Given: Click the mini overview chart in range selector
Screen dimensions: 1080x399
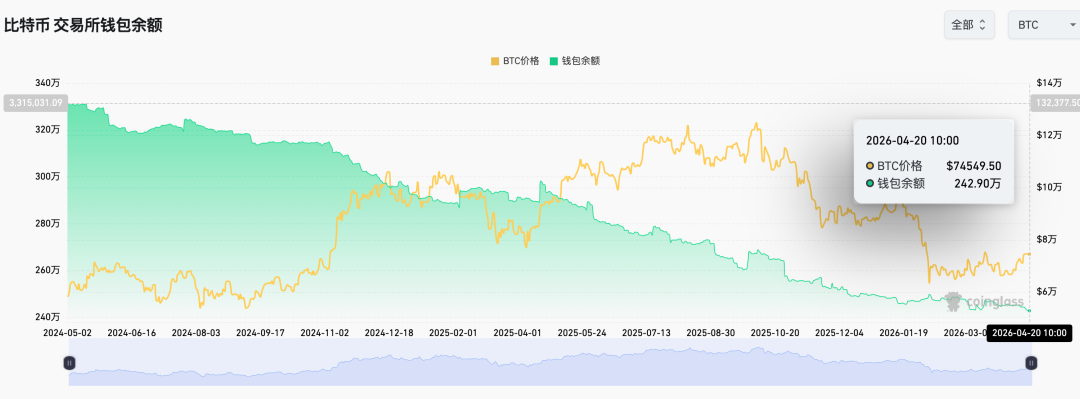Looking at the screenshot, I should click(550, 362).
